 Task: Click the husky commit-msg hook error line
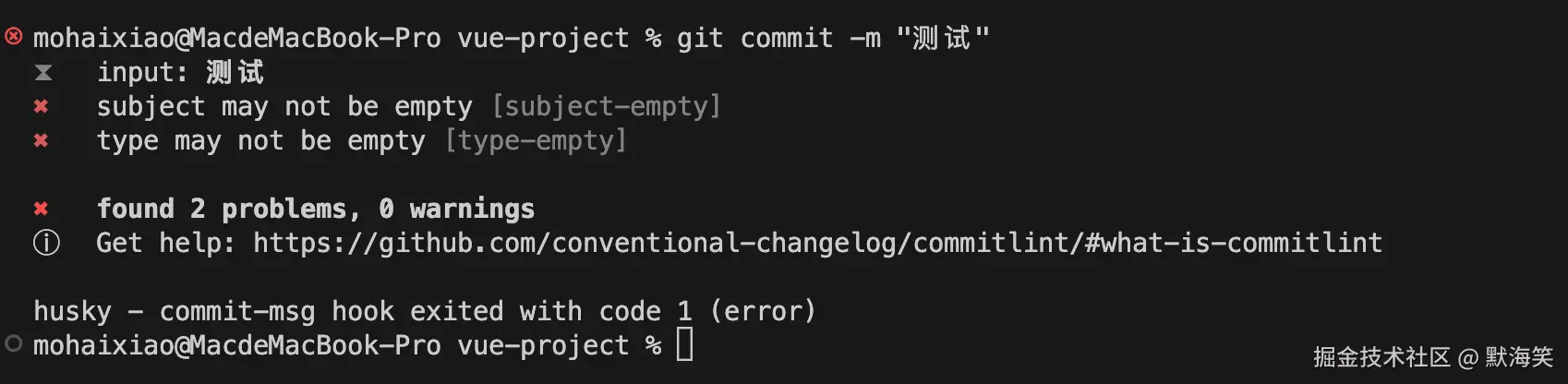[425, 311]
